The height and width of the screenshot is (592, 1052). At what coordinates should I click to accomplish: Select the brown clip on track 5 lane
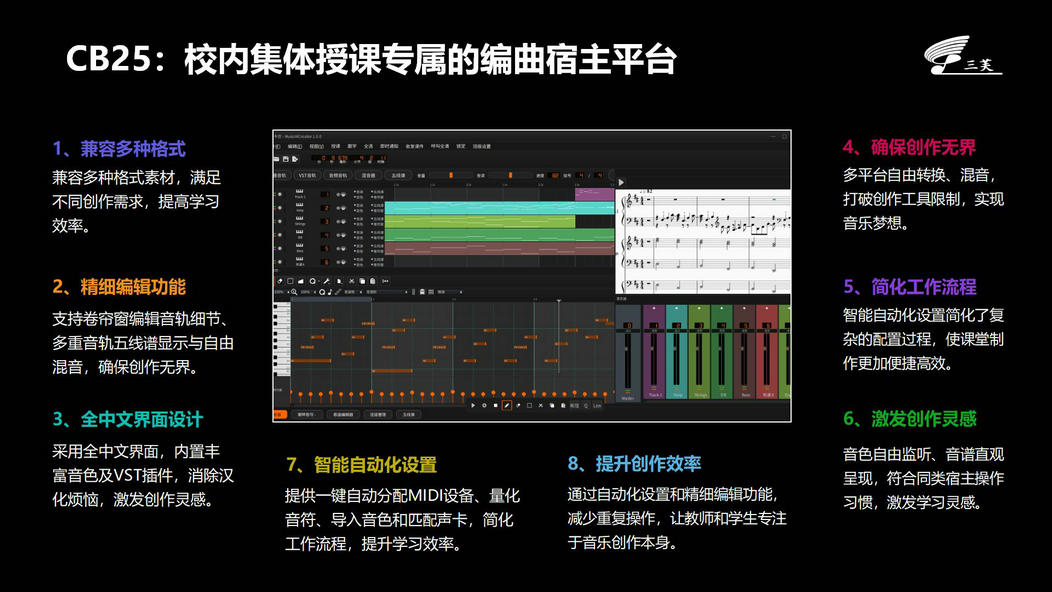click(x=499, y=248)
